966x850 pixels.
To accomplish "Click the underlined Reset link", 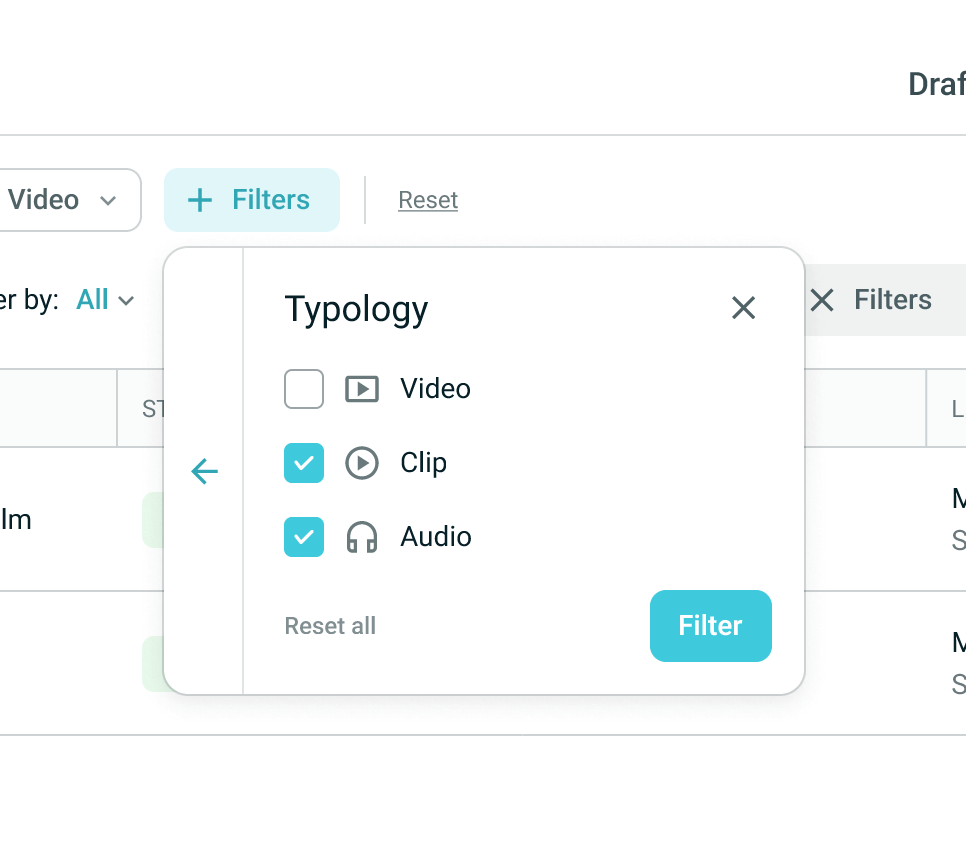I will pyautogui.click(x=428, y=200).
